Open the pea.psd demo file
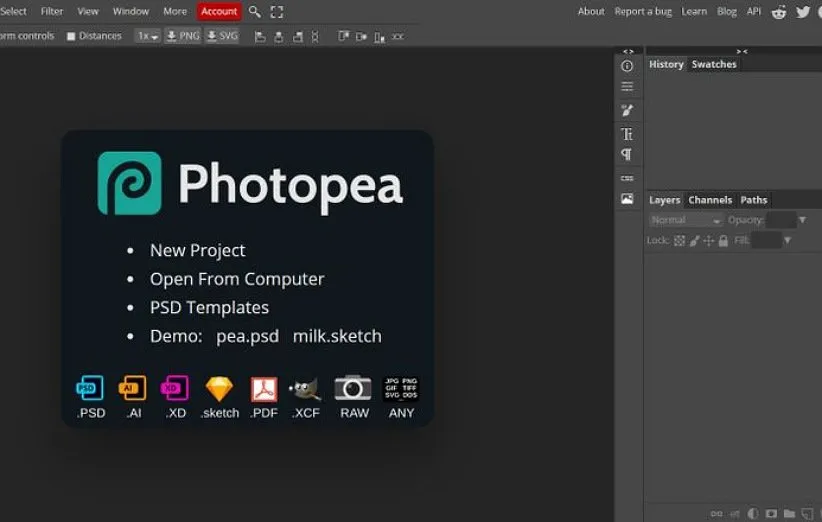 click(247, 336)
